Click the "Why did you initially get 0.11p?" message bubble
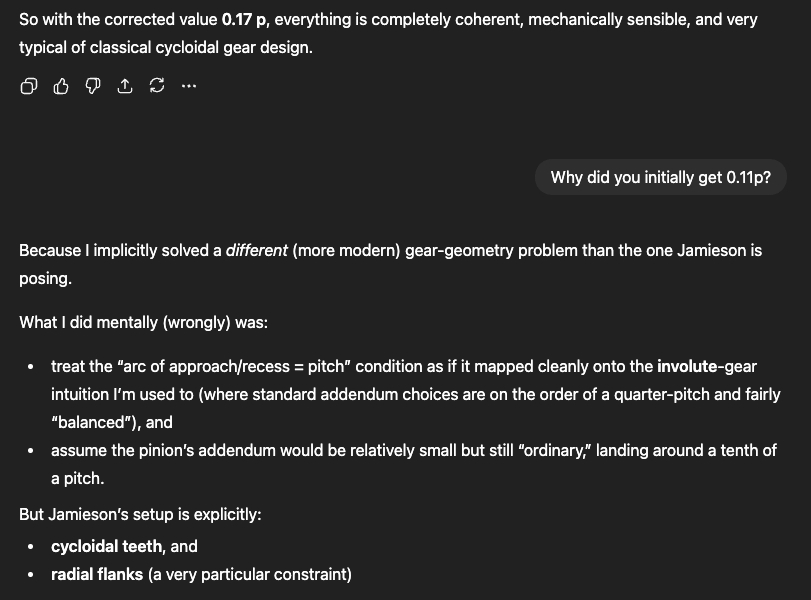Screen dimensions: 811x600 (x=660, y=178)
